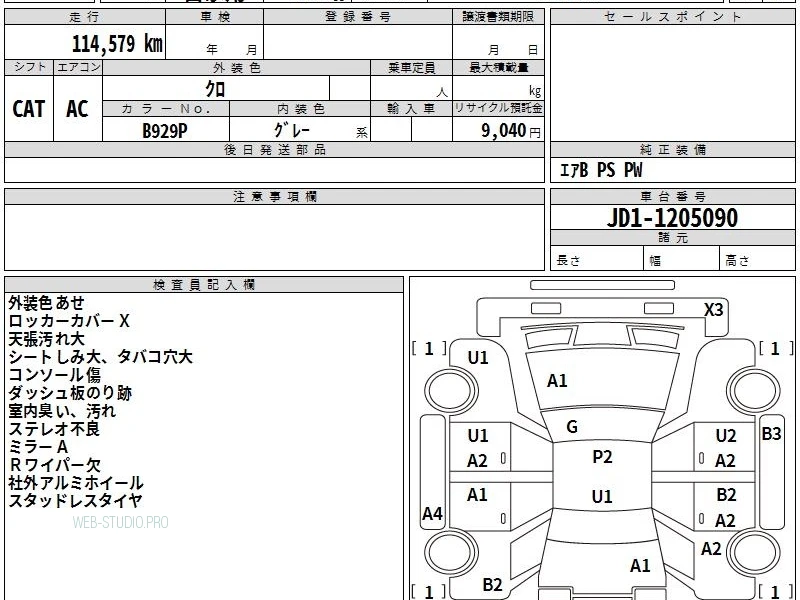Viewport: 800px width, 600px height.
Task: Click the 乗車定員 header
Action: [411, 68]
